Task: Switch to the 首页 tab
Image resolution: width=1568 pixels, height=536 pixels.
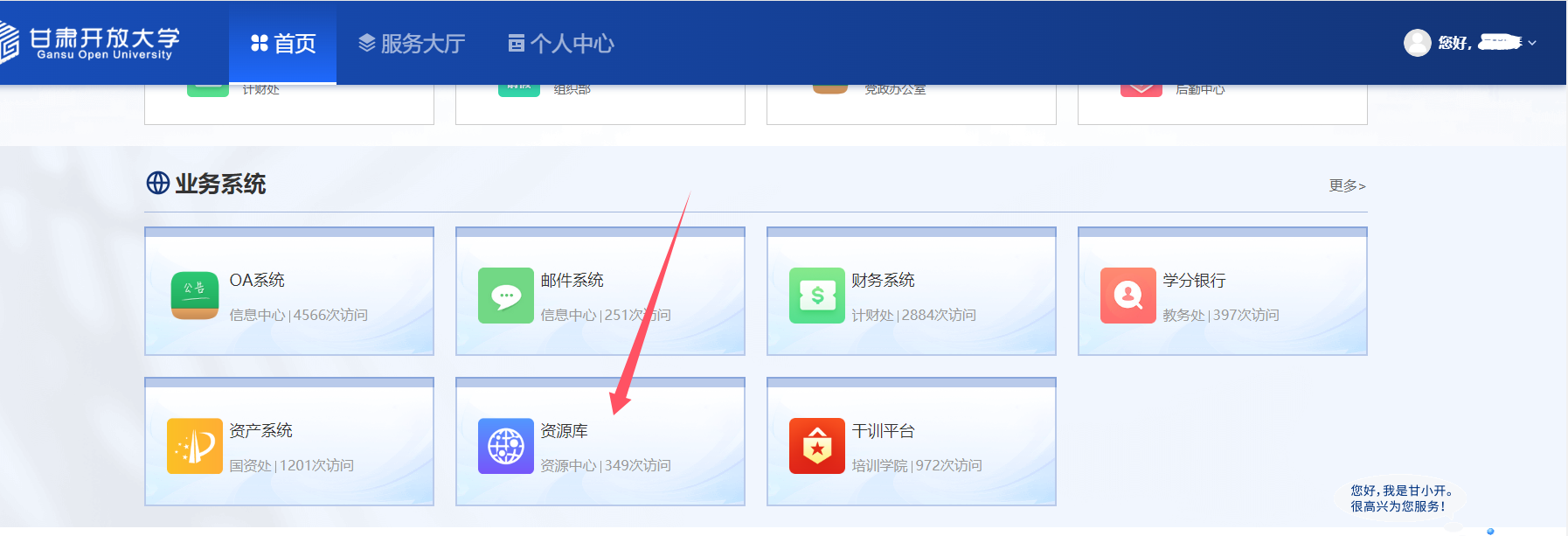Action: pos(282,43)
